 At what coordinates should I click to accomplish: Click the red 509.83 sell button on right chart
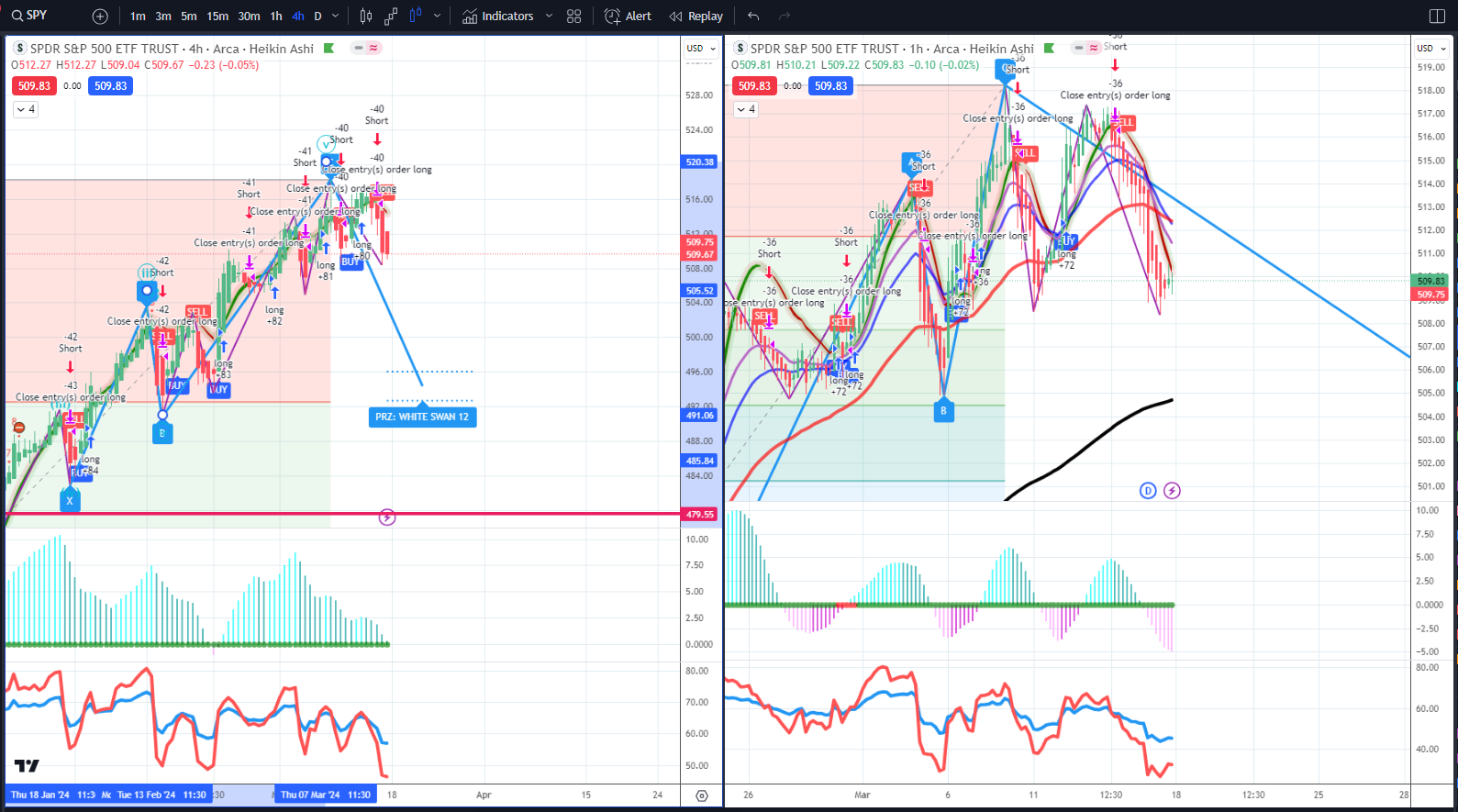point(754,85)
